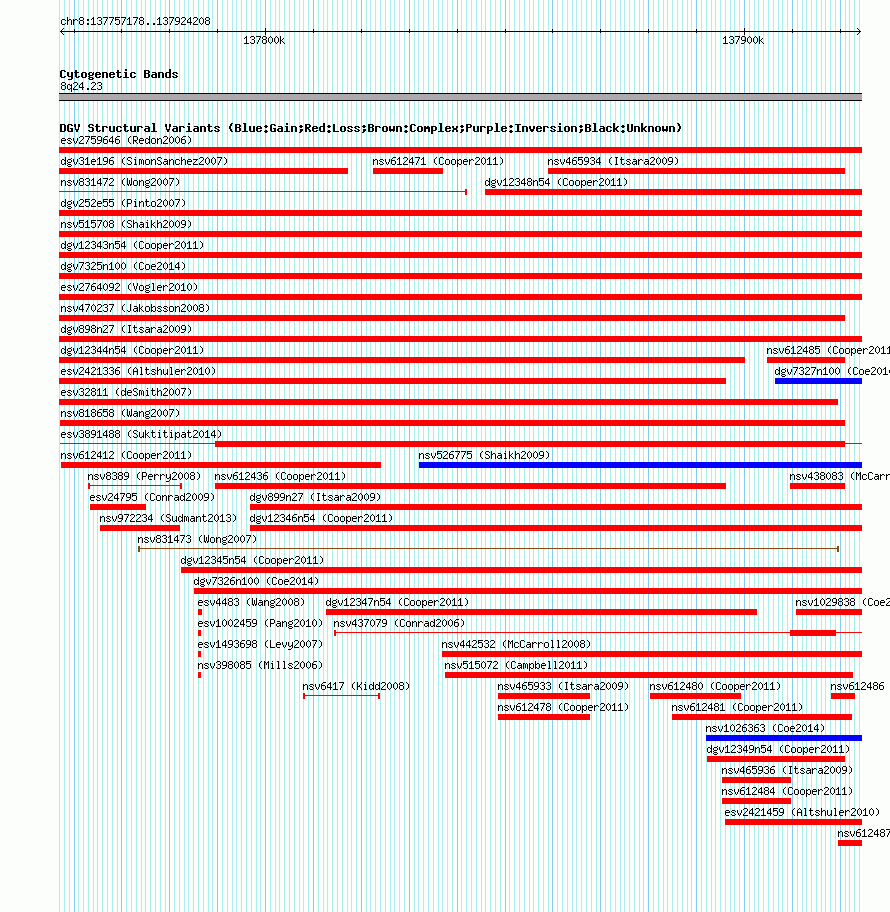Click dgv899n27 (Itsara2009) label
Screen dimensions: 890x912
(315, 496)
